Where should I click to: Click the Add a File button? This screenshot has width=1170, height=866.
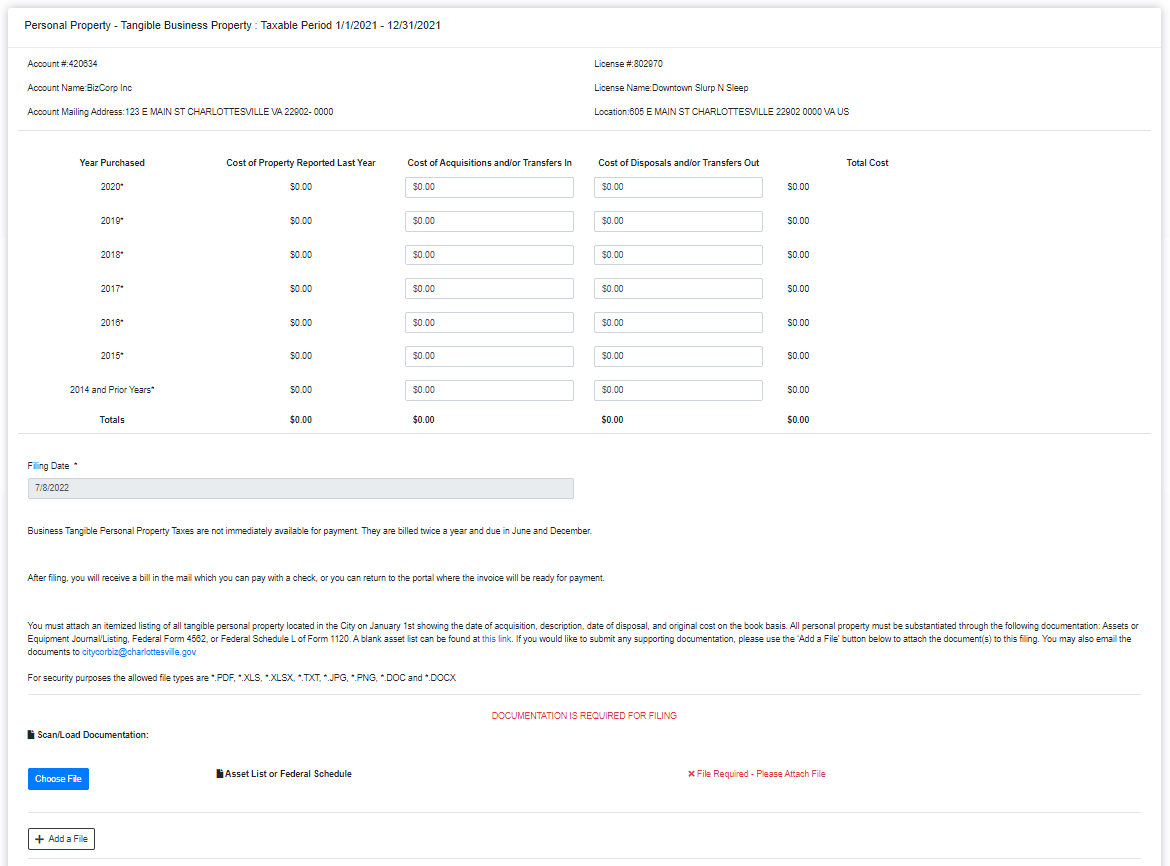pyautogui.click(x=61, y=839)
